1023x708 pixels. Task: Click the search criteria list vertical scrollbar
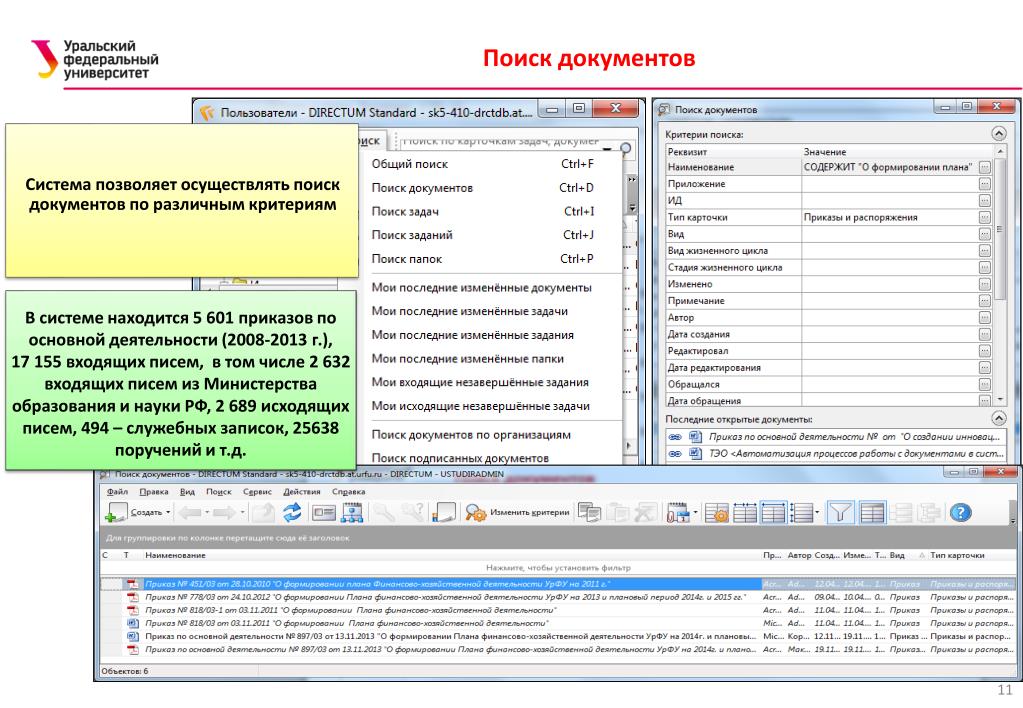[1000, 274]
